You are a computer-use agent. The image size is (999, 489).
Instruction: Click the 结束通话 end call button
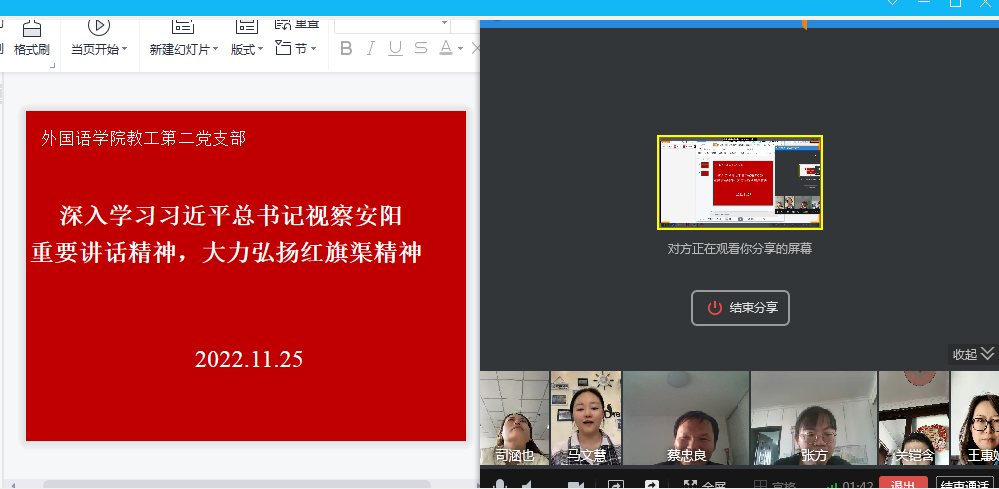point(967,484)
